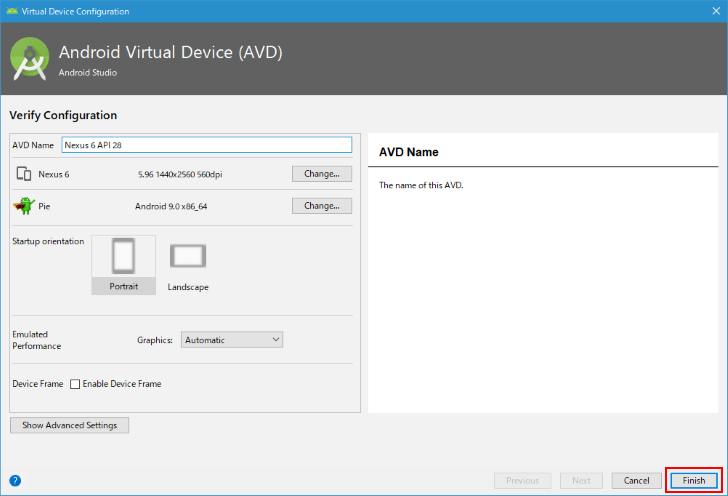The image size is (728, 496).
Task: Click the 'Pie' release name text
Action: (x=44, y=206)
